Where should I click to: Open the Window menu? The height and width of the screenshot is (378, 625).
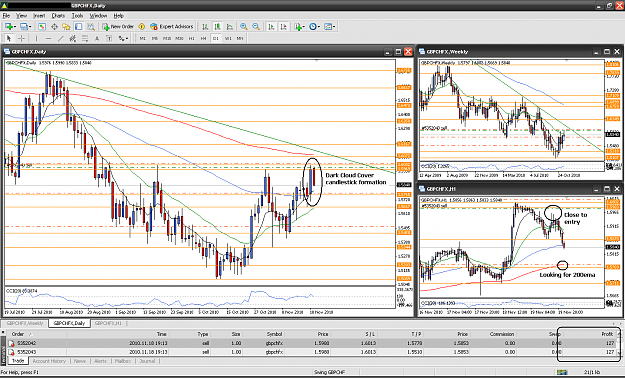(x=98, y=16)
